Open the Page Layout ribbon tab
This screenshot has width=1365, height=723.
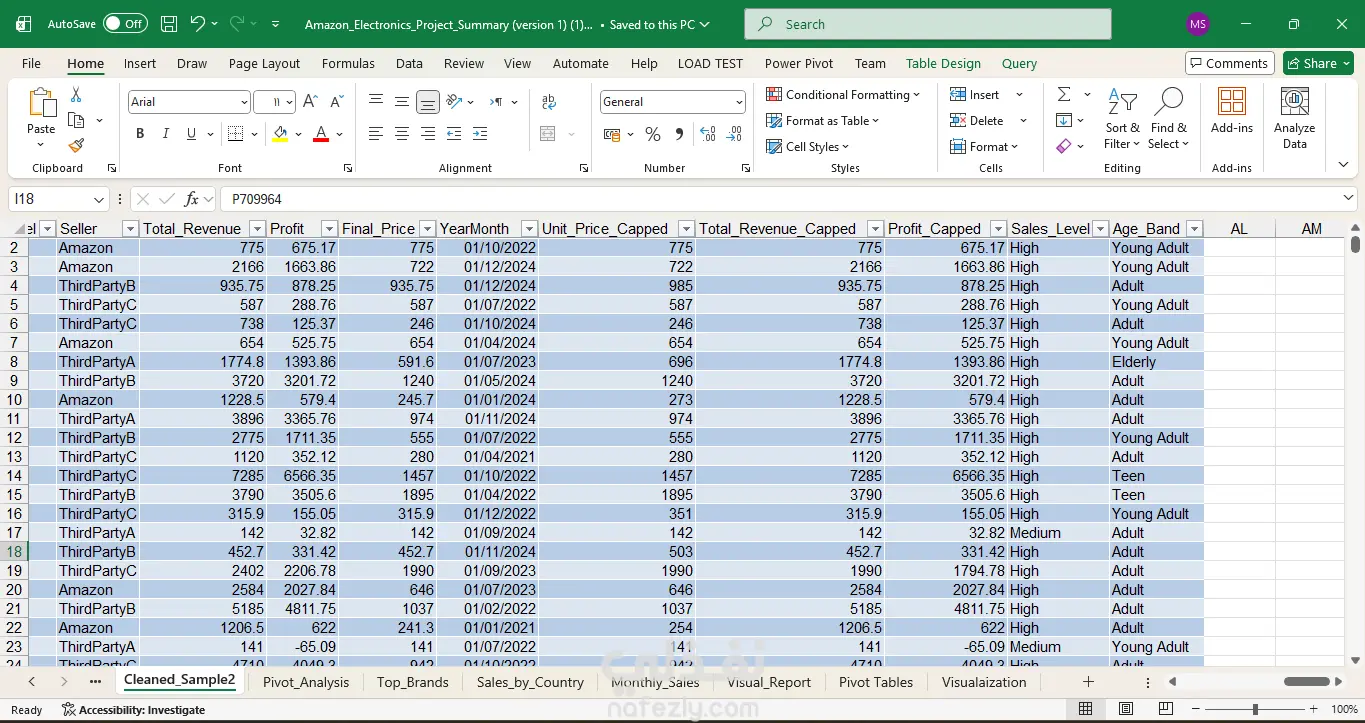pyautogui.click(x=264, y=63)
